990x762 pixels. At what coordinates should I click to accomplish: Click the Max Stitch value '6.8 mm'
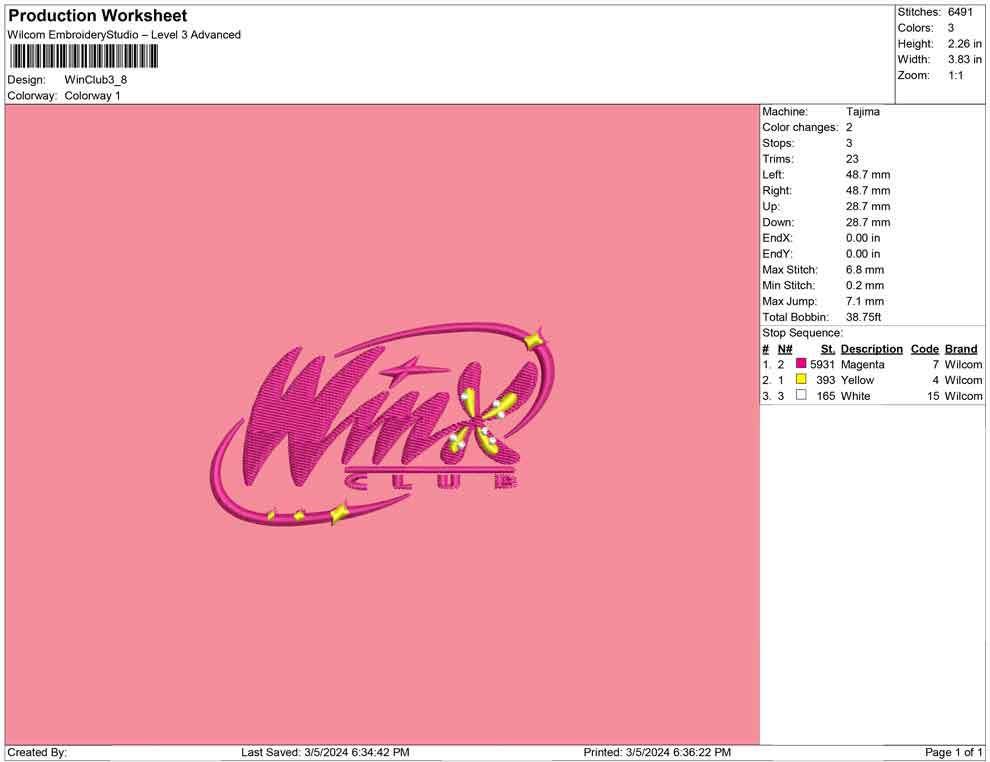tap(865, 270)
